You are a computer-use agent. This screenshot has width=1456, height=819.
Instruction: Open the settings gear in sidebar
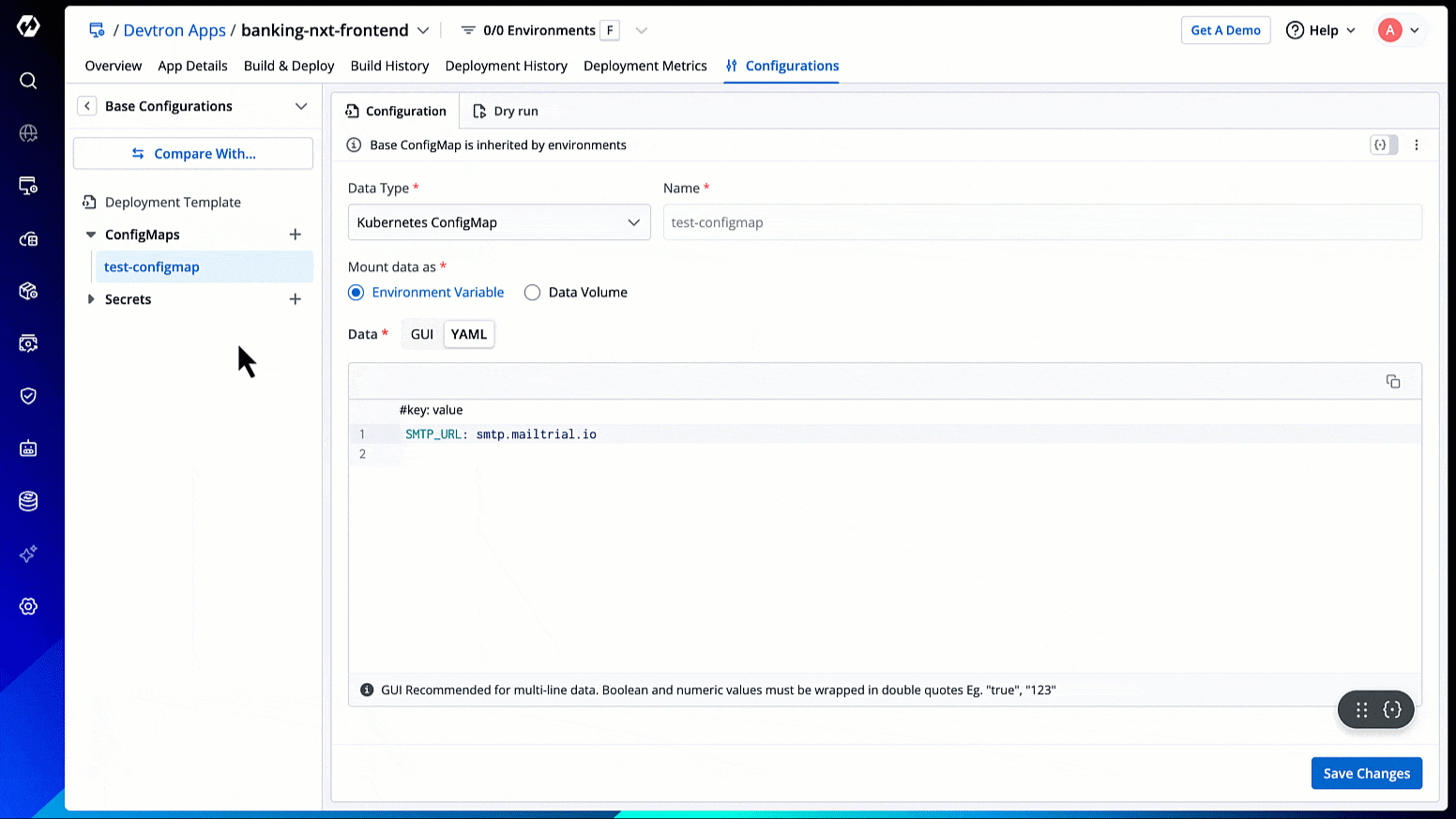(28, 606)
